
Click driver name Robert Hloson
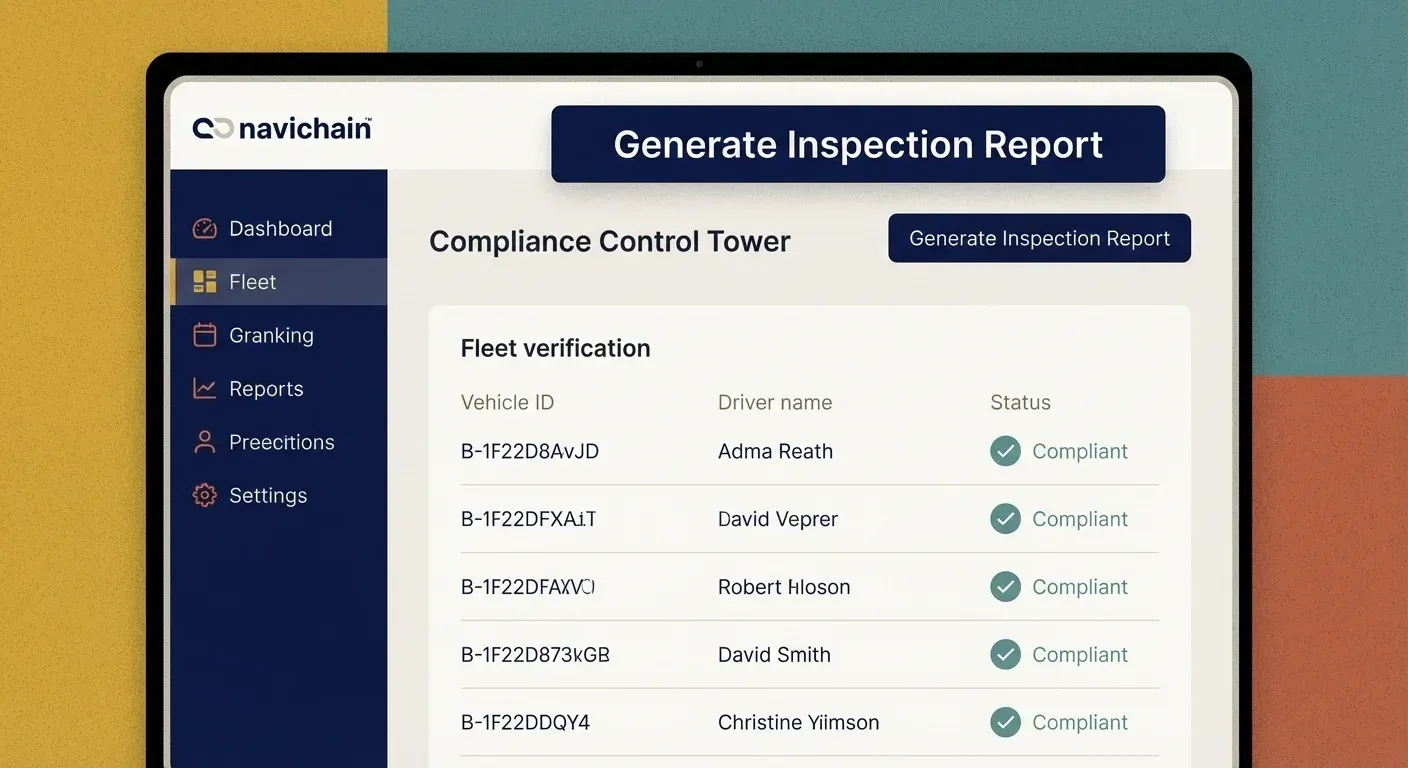pos(784,587)
